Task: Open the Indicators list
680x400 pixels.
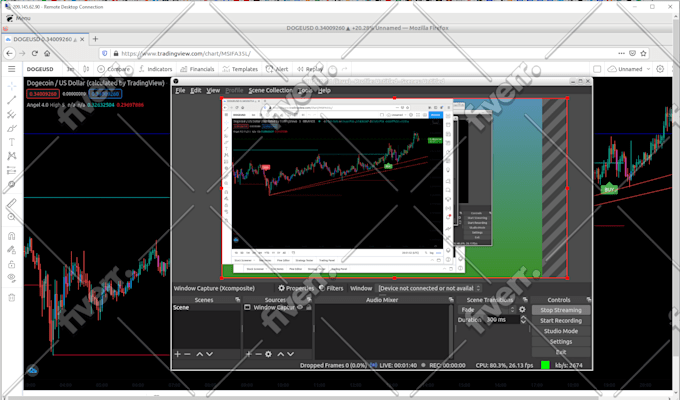Action: pos(155,69)
